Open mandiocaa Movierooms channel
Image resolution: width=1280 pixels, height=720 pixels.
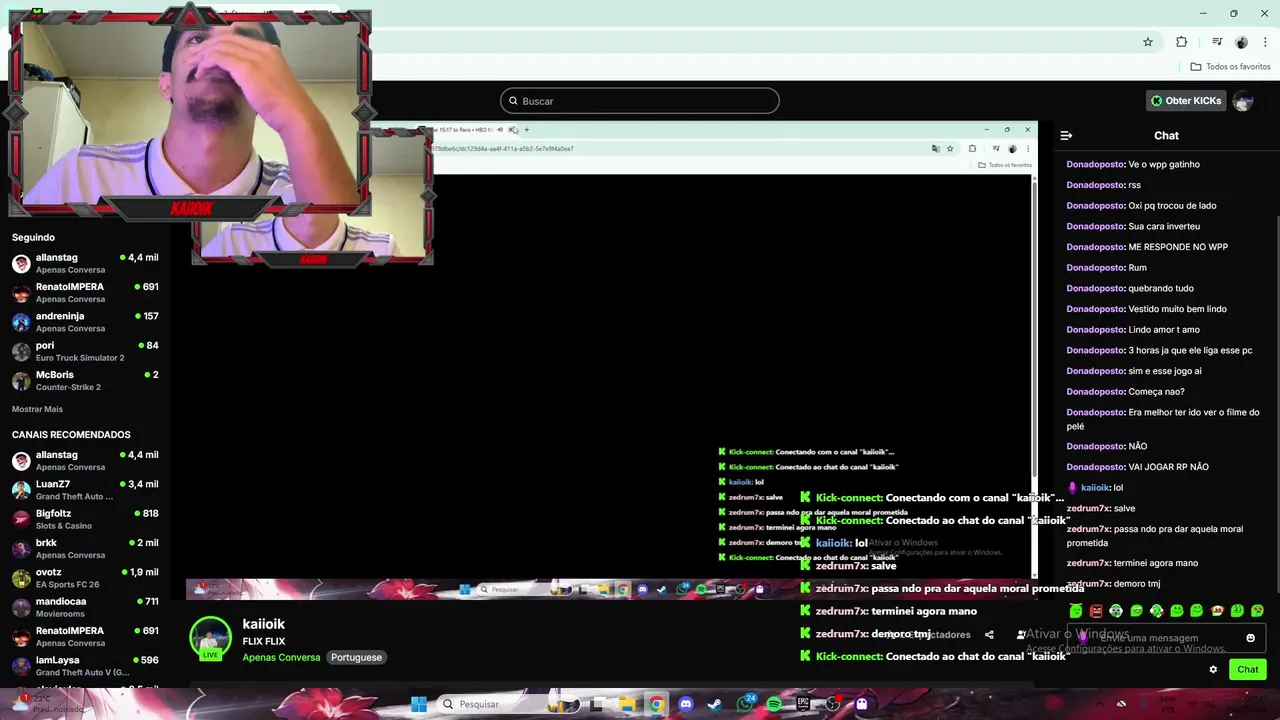click(86, 607)
